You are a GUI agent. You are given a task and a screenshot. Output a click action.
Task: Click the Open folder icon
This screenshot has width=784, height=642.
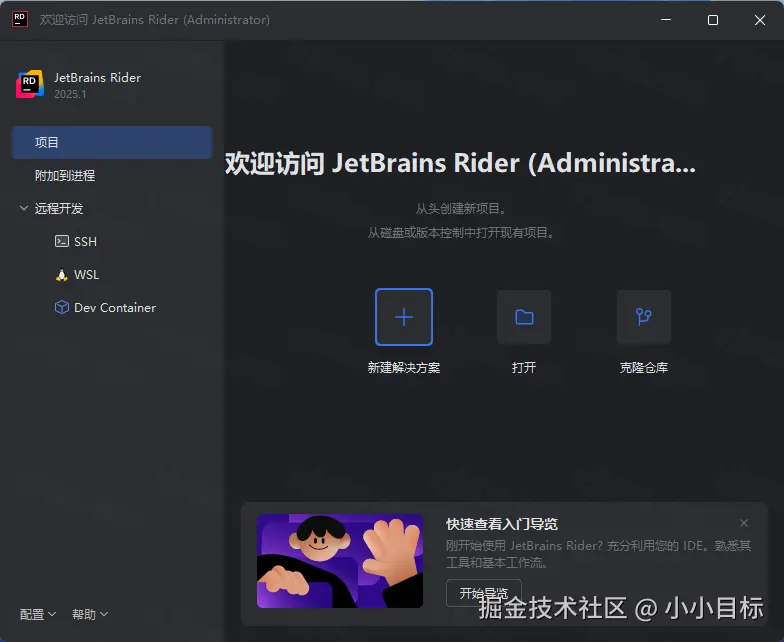coord(524,317)
